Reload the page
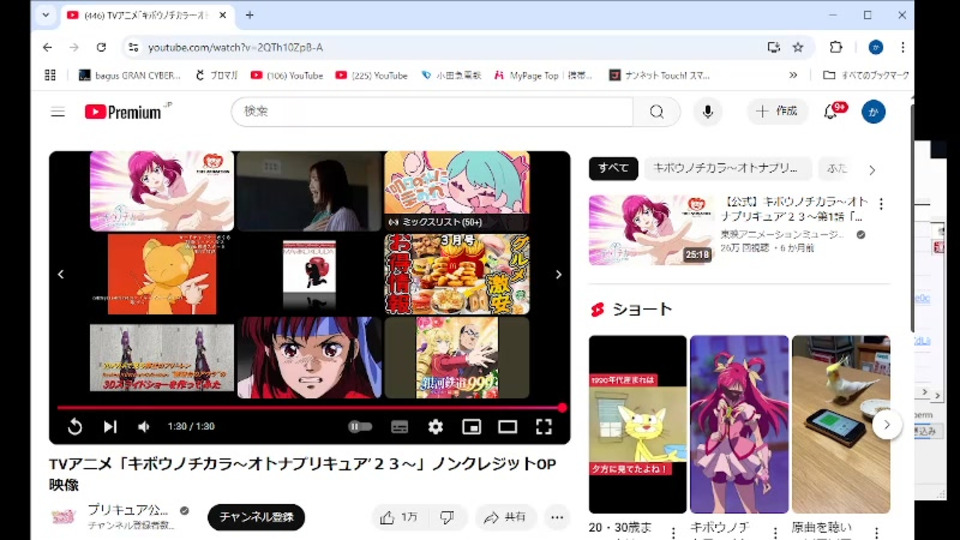The height and width of the screenshot is (540, 960). tap(101, 47)
